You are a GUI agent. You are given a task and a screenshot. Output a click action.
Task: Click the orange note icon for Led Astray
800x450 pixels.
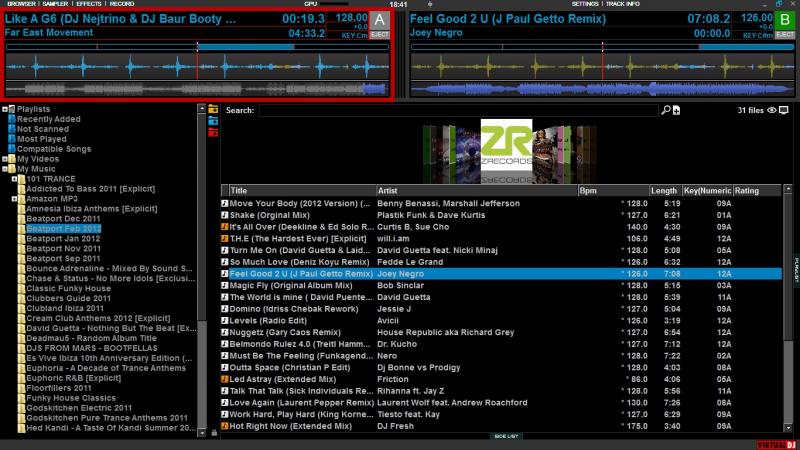coord(224,379)
